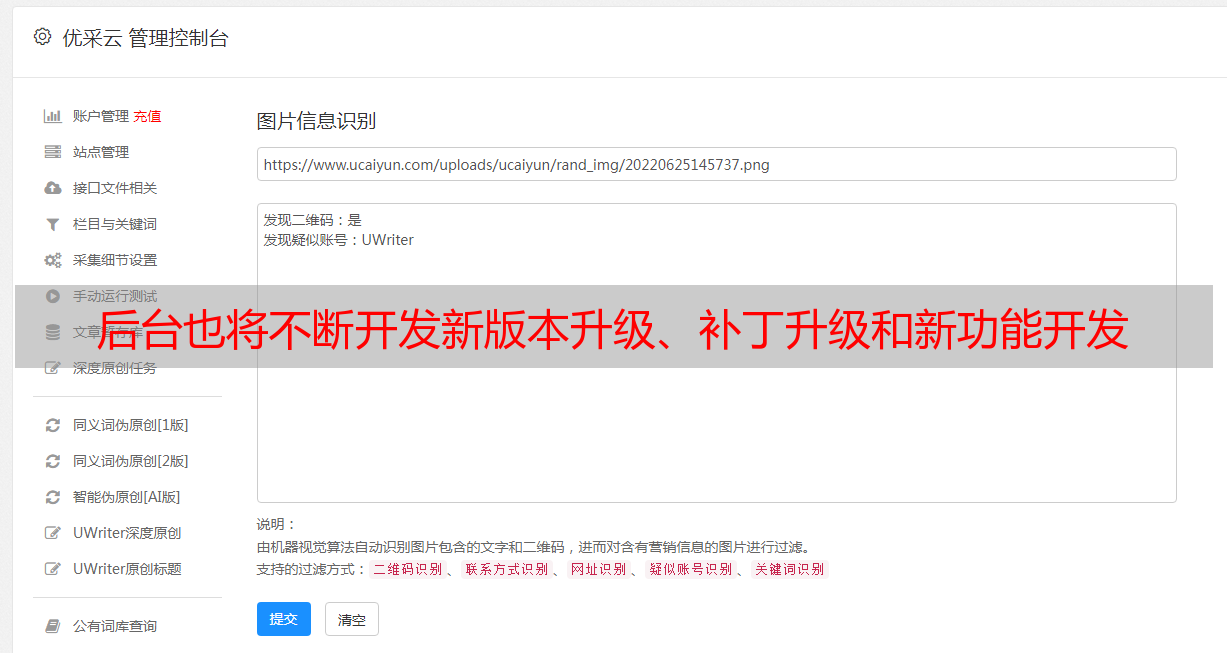Image resolution: width=1227 pixels, height=653 pixels.
Task: Click the 关键词识别 tag
Action: 790,569
